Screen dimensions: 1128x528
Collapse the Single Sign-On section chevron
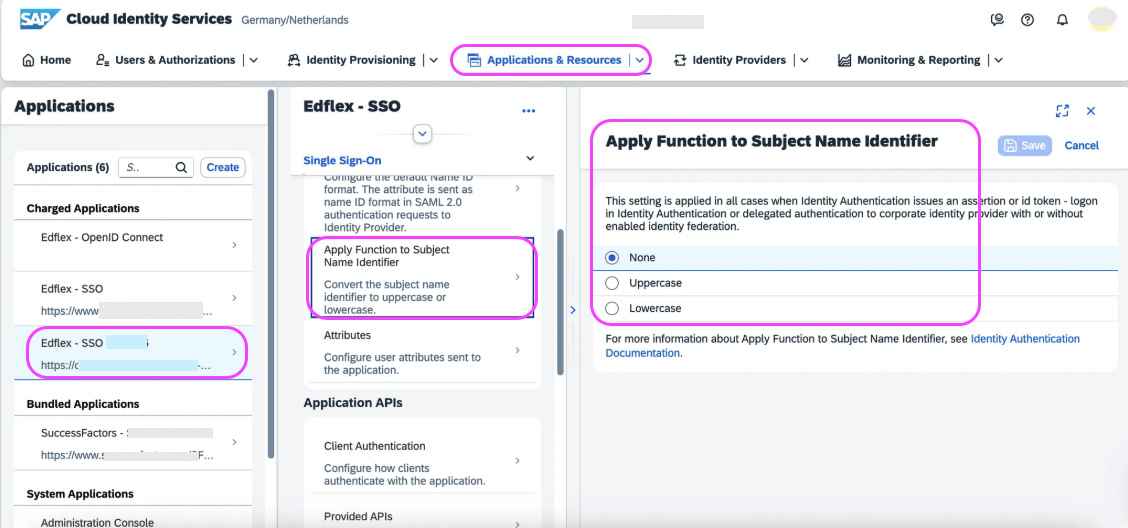(x=530, y=158)
